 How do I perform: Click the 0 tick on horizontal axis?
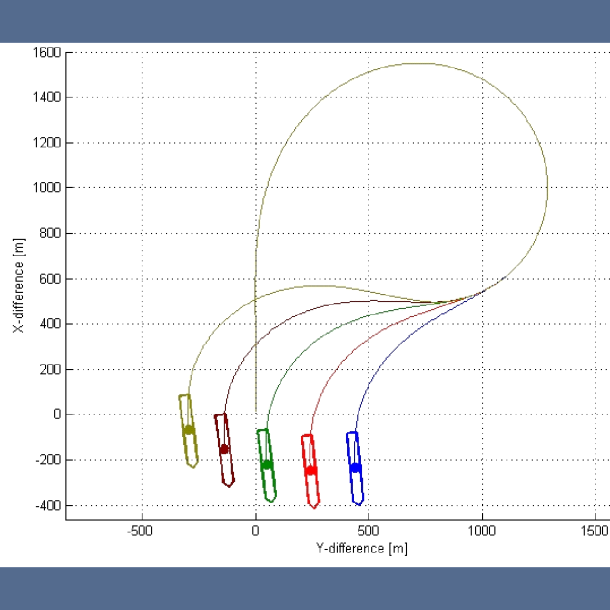(256, 529)
